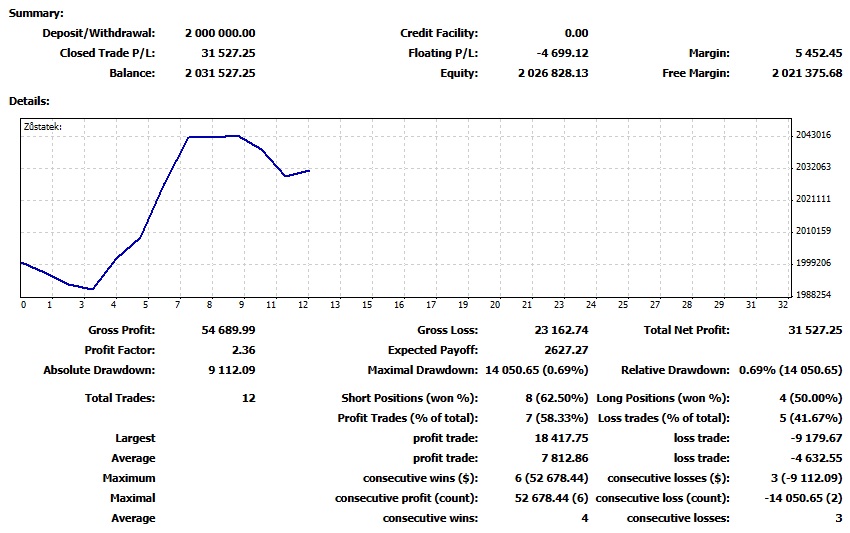Click consecutive loss value -14 050.65 (2)
The height and width of the screenshot is (533, 850).
coord(803,499)
